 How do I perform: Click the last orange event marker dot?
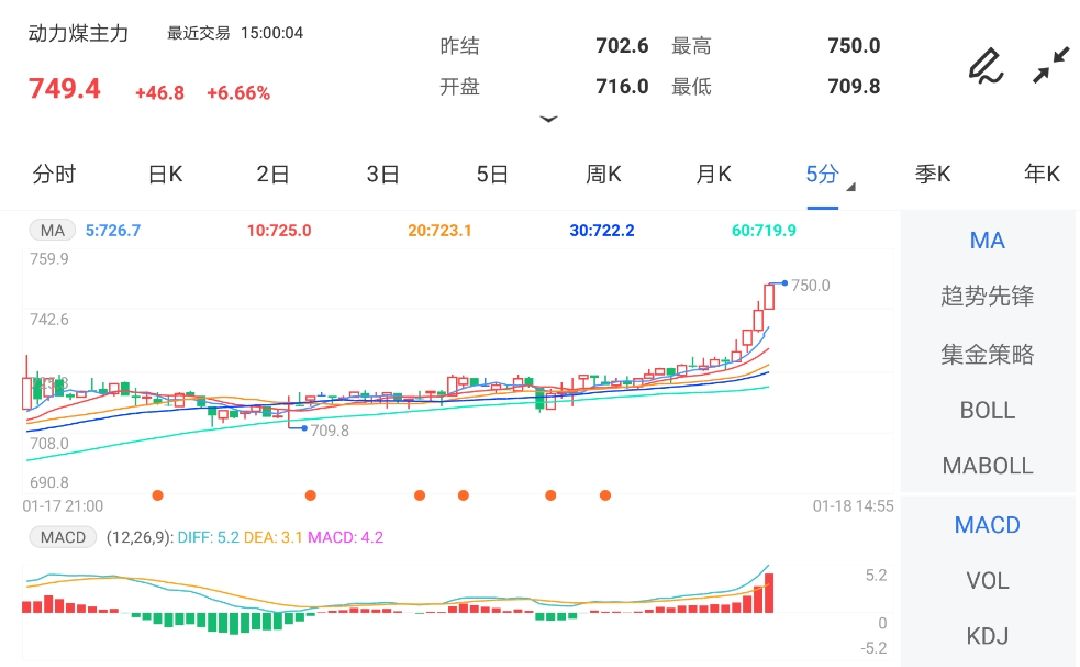coord(605,495)
